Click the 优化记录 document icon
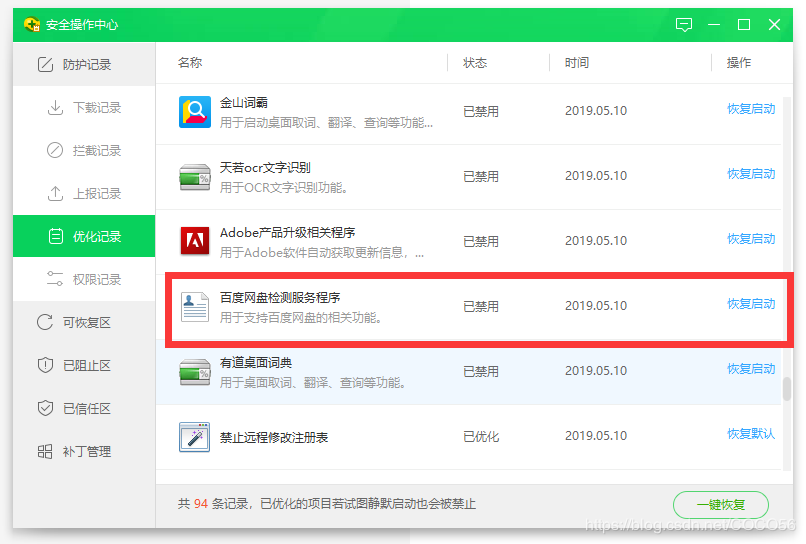Image resolution: width=806 pixels, height=544 pixels. (56, 237)
